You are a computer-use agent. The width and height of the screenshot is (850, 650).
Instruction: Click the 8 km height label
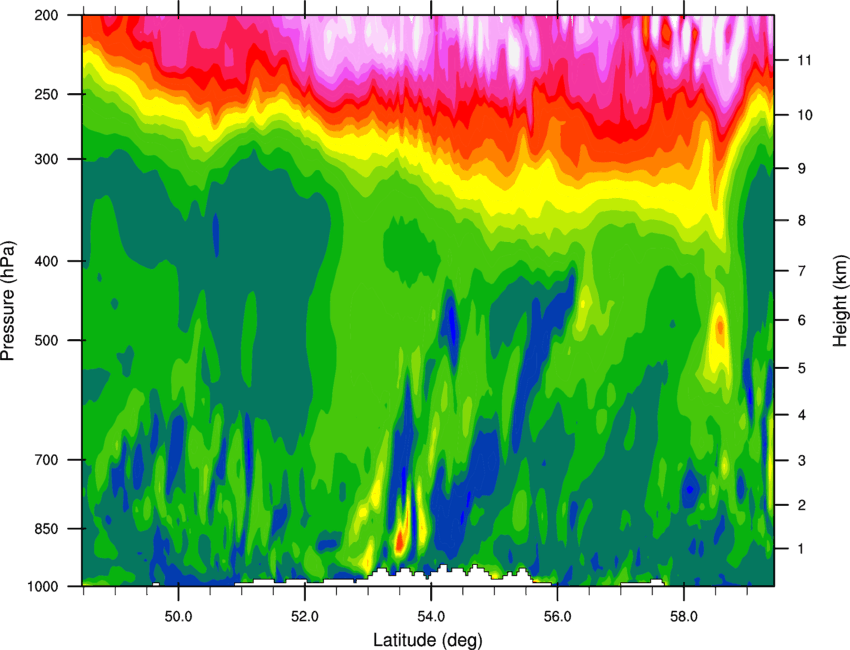[x=801, y=221]
